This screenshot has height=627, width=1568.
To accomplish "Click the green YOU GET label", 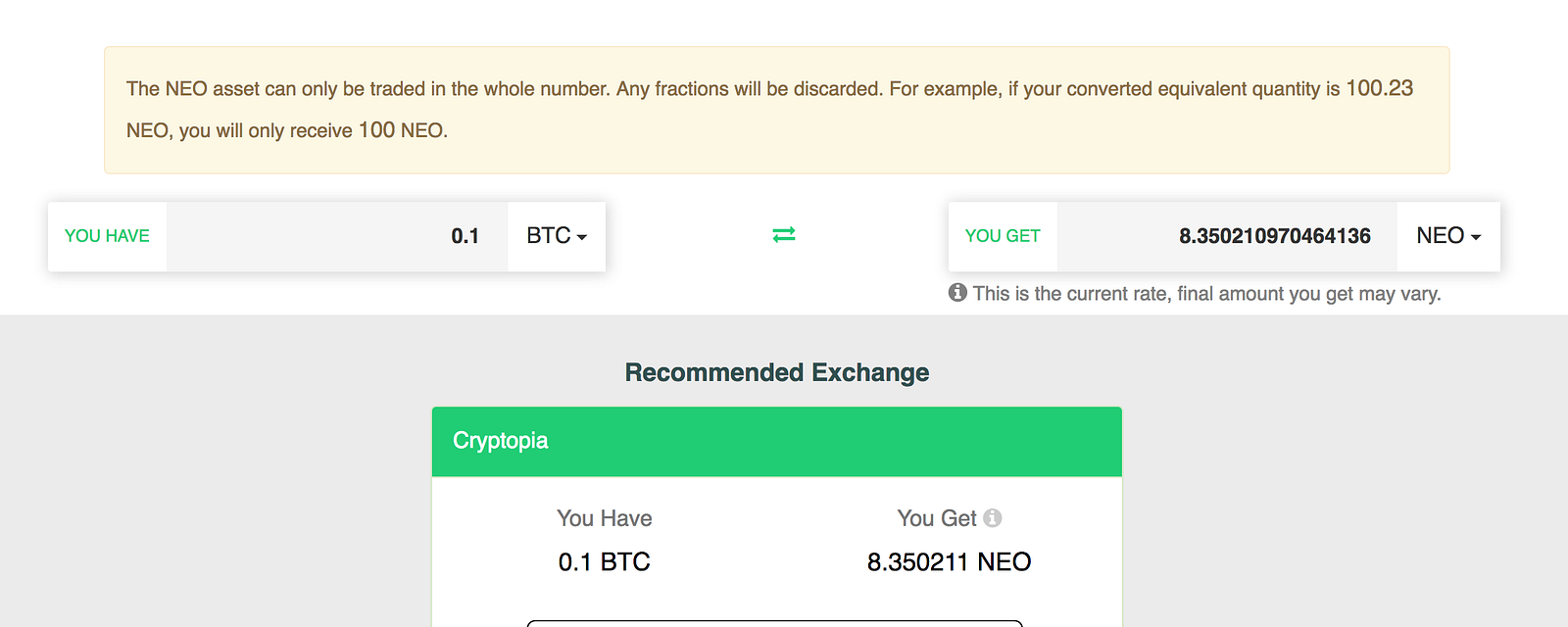I will [x=1003, y=236].
